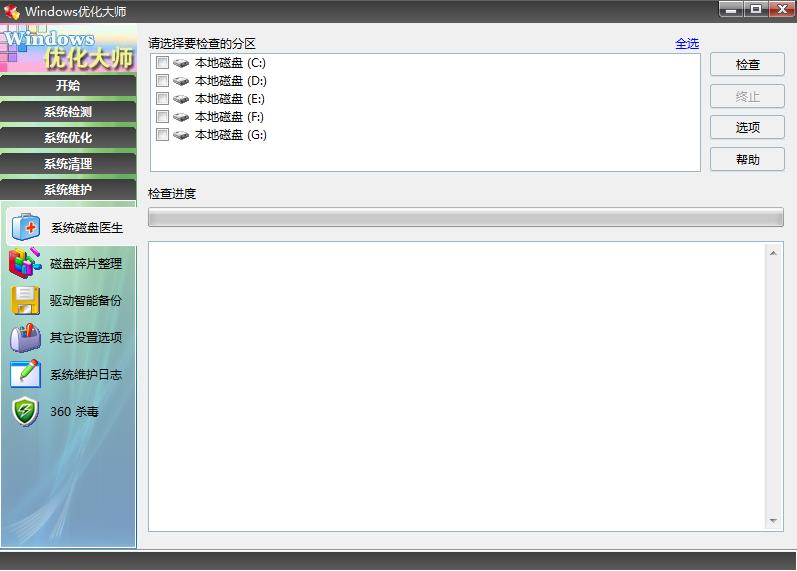Click the 检查 button
Screen dimensions: 797x571
[747, 65]
